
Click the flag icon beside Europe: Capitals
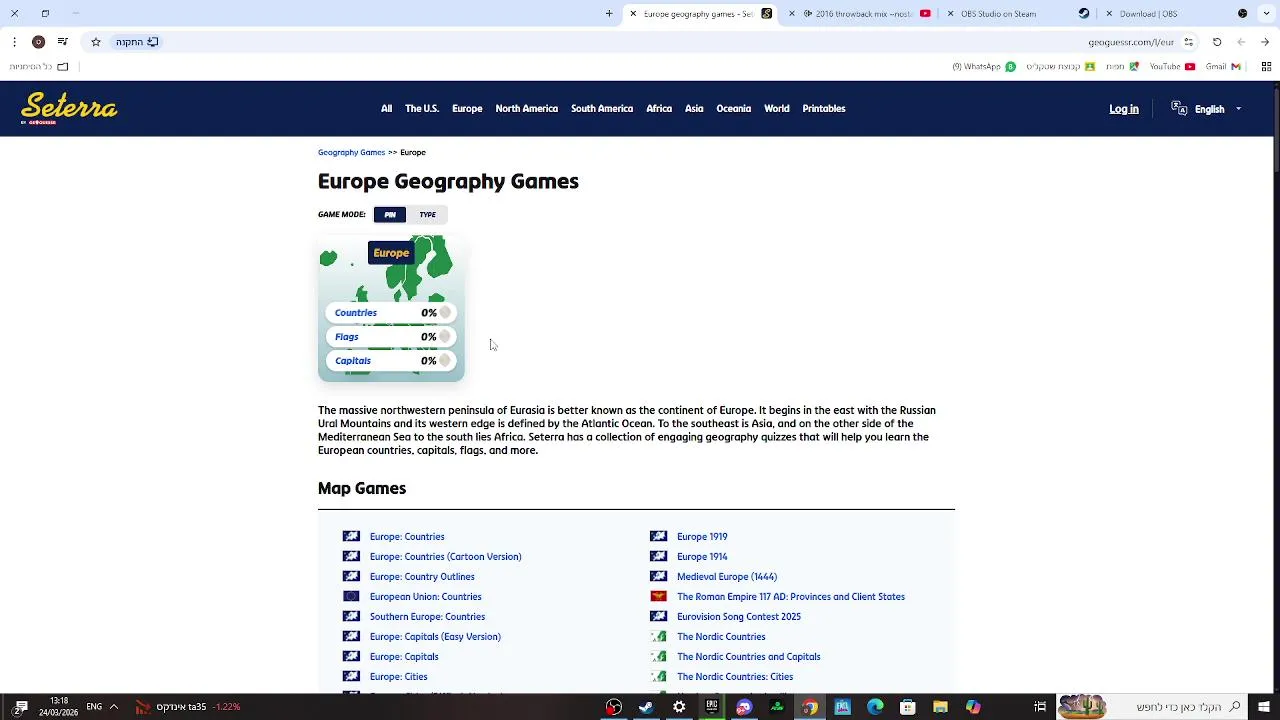351,657
